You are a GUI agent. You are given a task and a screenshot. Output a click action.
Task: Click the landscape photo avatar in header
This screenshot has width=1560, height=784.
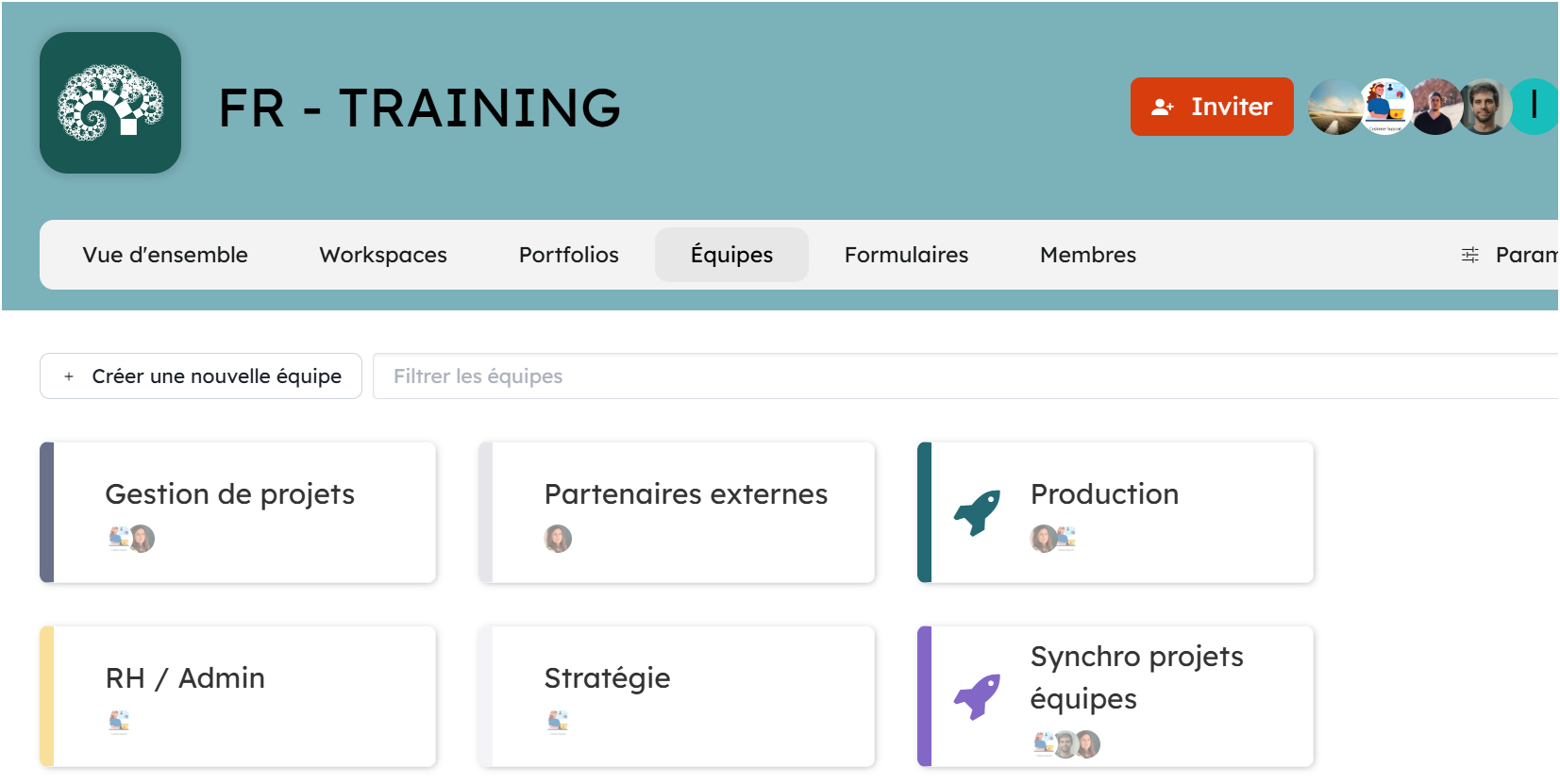1334,107
